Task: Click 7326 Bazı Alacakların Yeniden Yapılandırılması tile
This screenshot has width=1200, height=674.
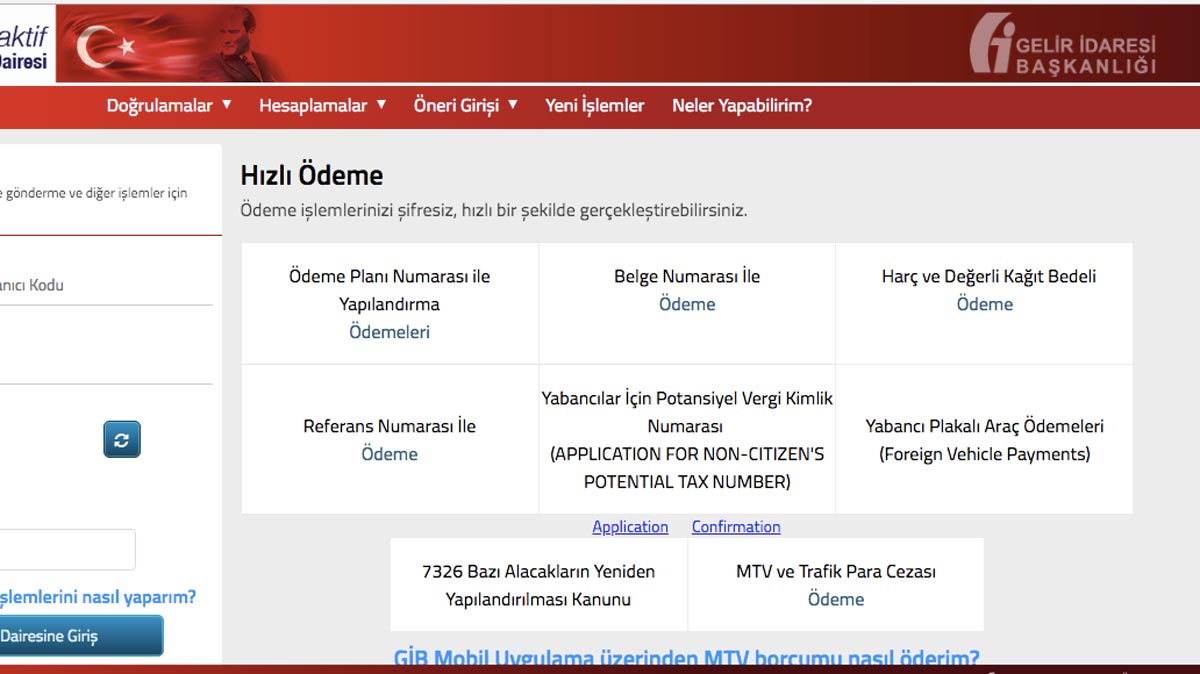Action: [x=538, y=585]
